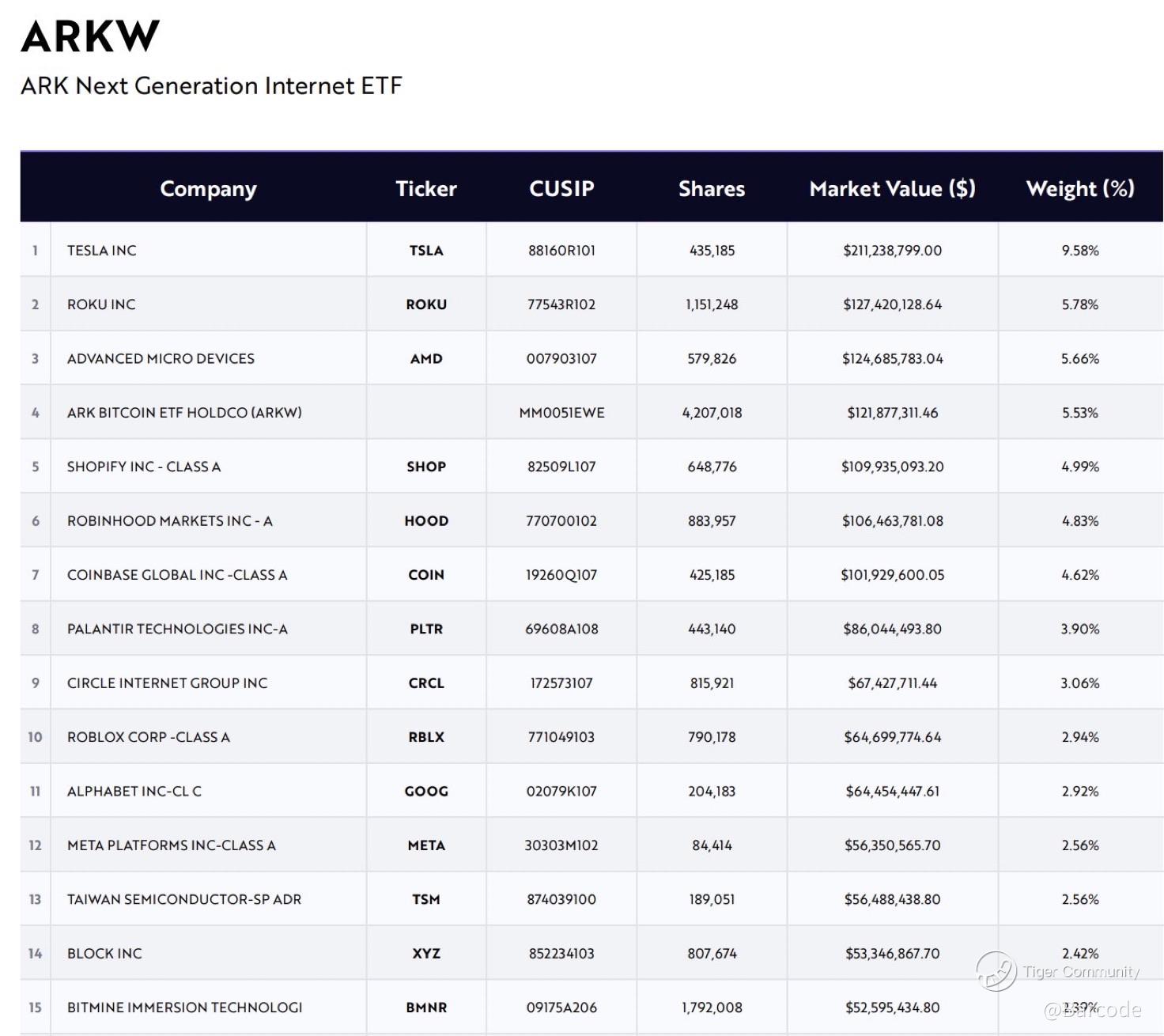Click the Palantir shares value 443,140
The image size is (1164, 1036).
point(712,630)
